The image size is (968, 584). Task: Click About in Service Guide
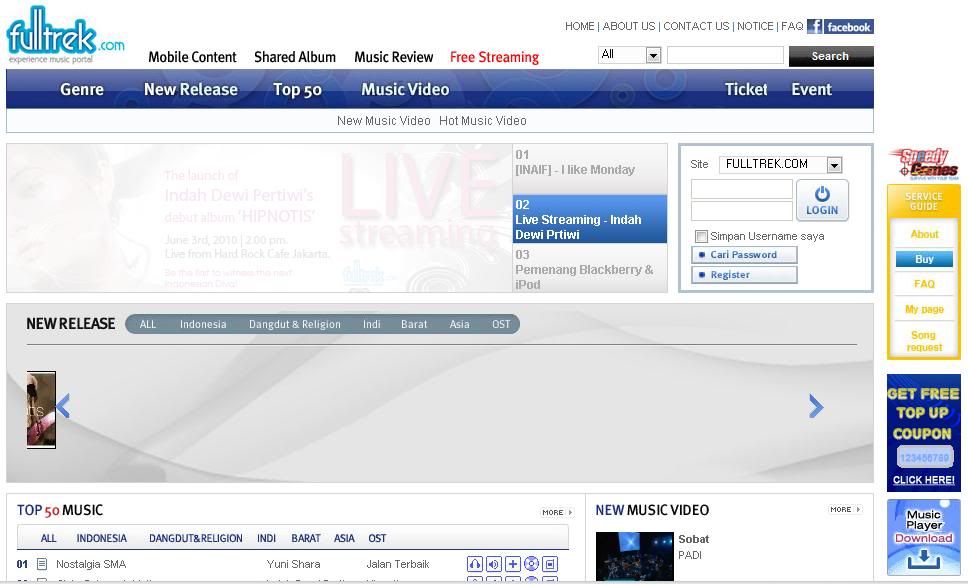(924, 234)
